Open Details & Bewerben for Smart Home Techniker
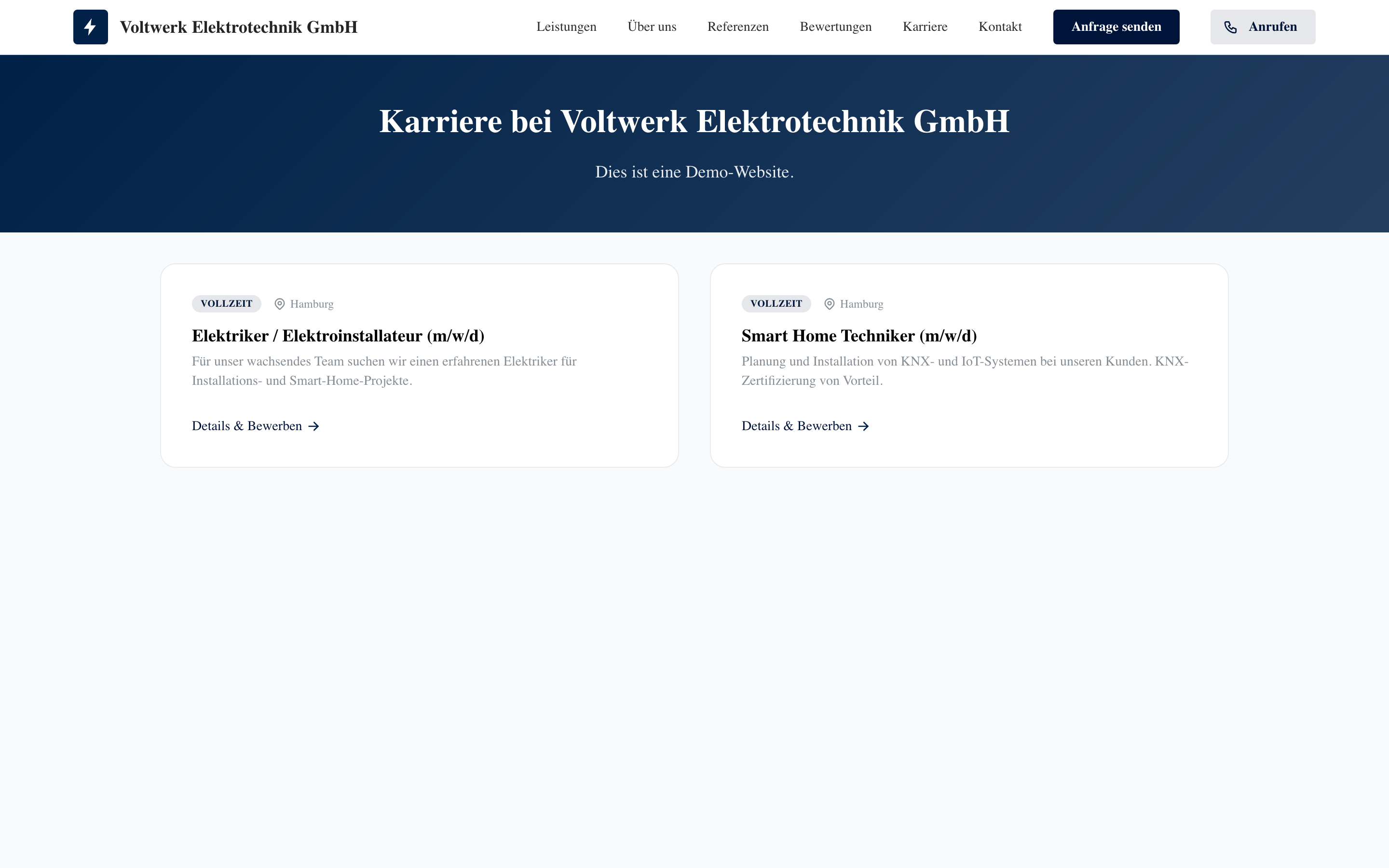The height and width of the screenshot is (868, 1389). click(x=796, y=426)
